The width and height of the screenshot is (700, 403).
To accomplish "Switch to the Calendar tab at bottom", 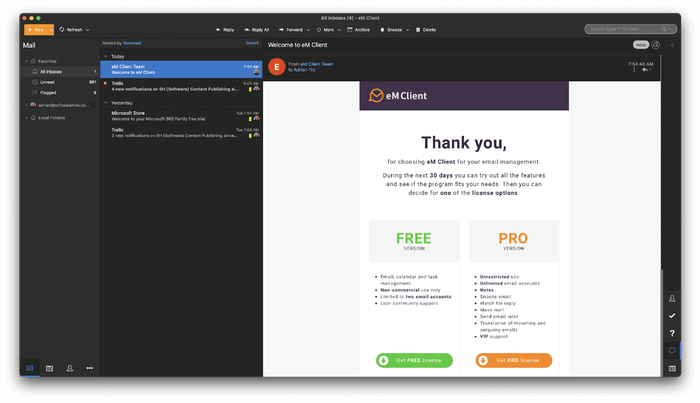I will [x=50, y=368].
